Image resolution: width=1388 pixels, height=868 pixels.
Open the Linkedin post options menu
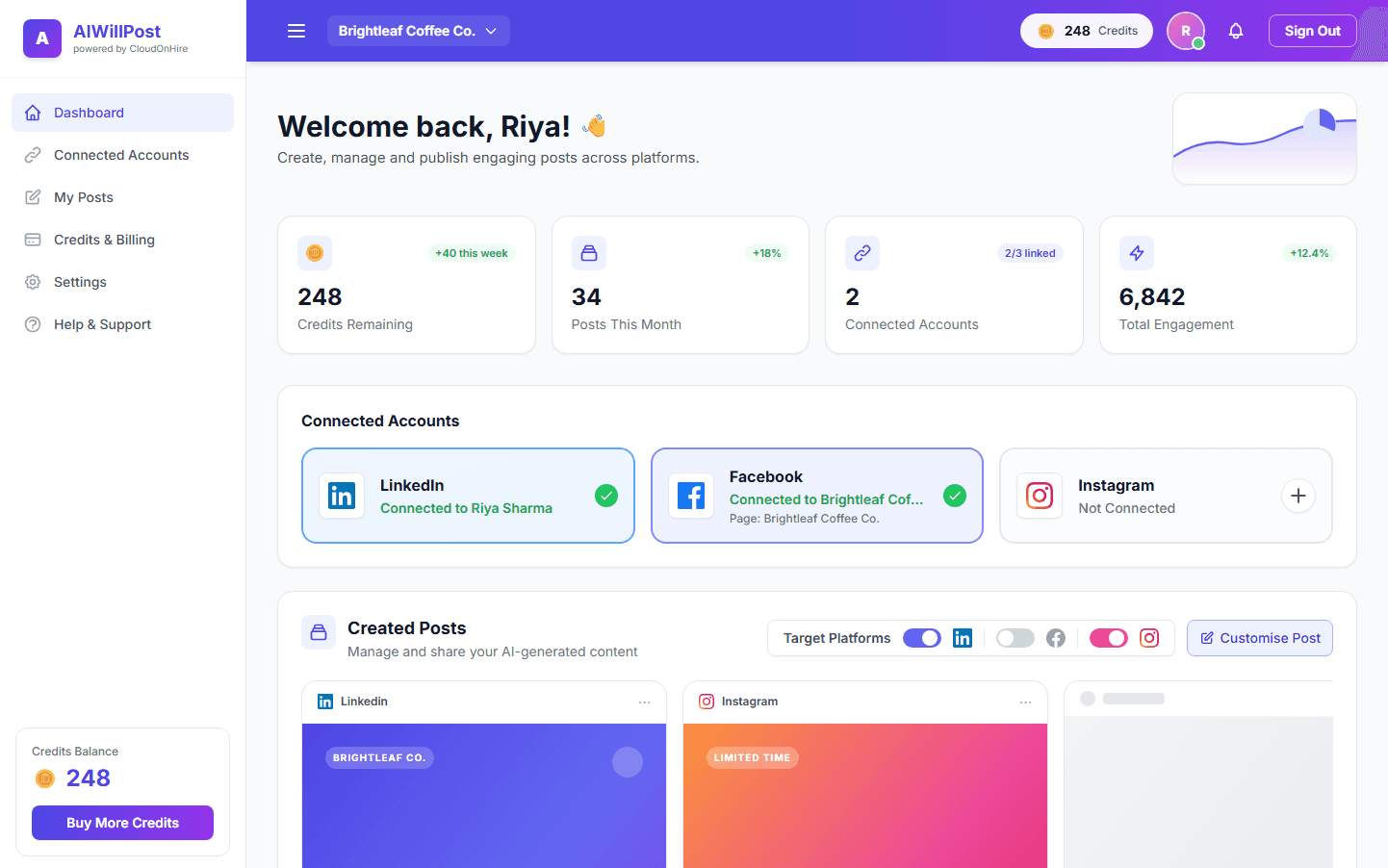[645, 702]
